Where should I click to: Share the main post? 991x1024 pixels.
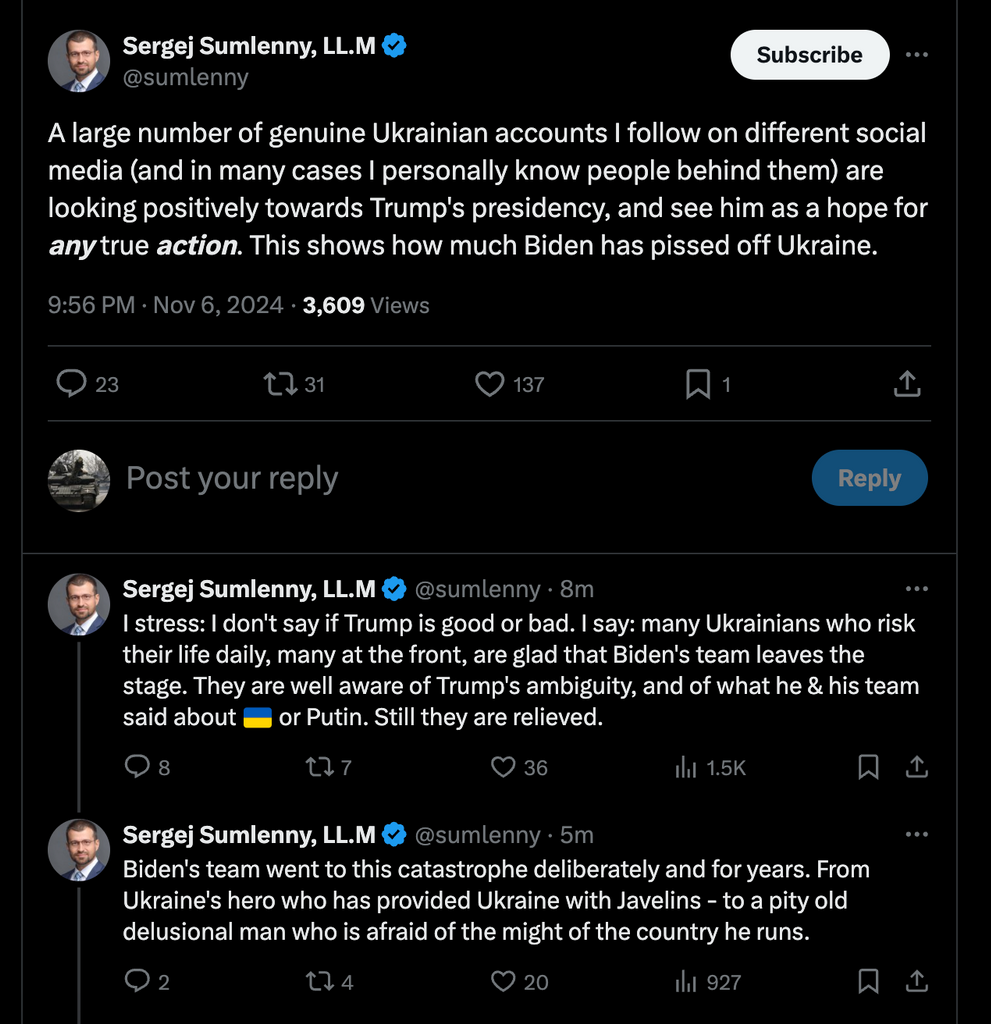point(906,384)
